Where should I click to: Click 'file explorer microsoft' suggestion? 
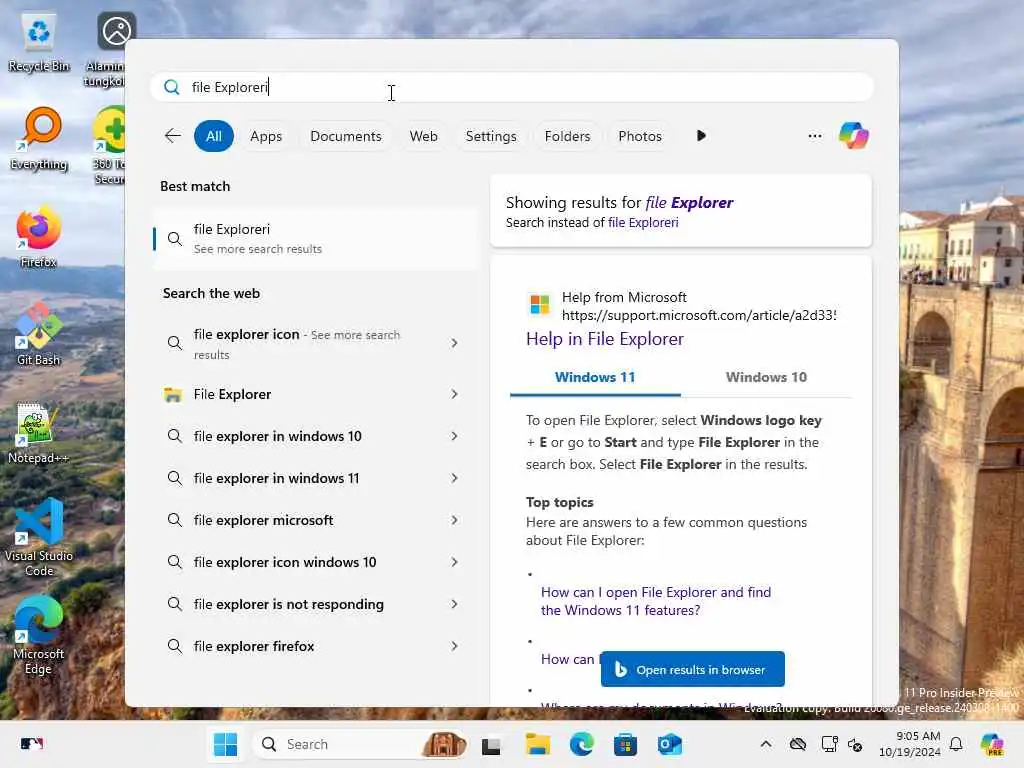point(263,520)
